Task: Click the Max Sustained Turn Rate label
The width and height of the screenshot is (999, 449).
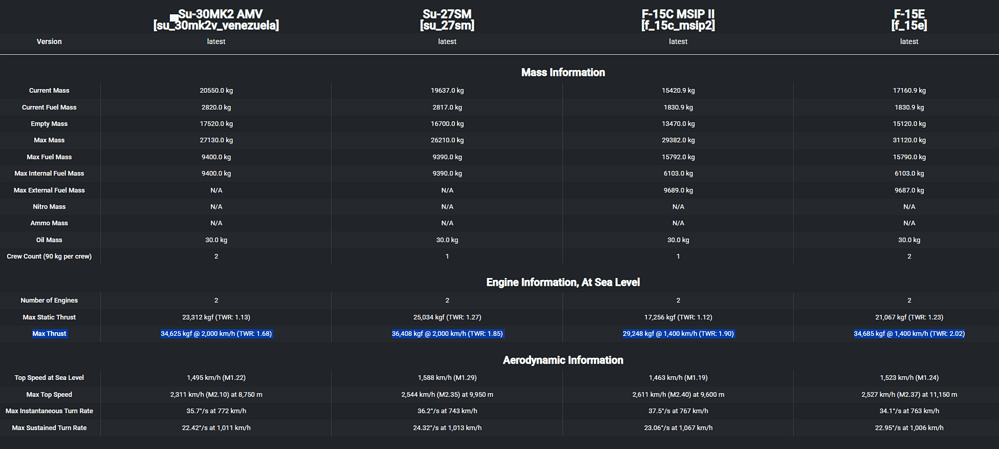Action: point(49,427)
